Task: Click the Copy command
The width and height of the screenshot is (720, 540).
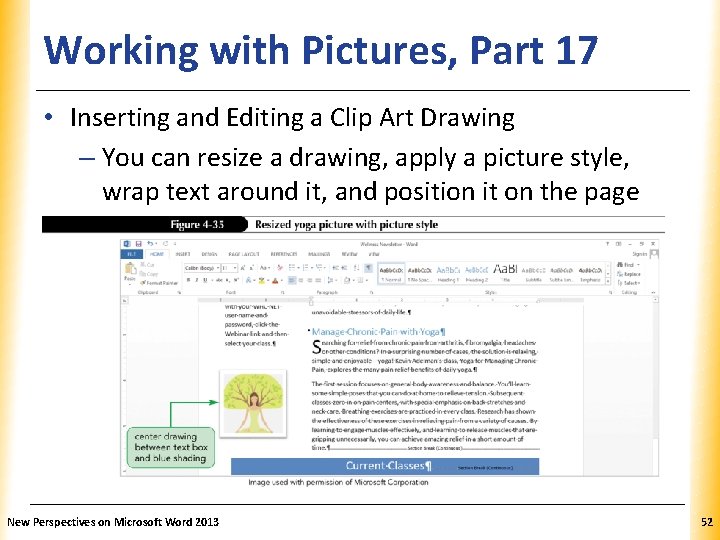Action: (x=149, y=274)
